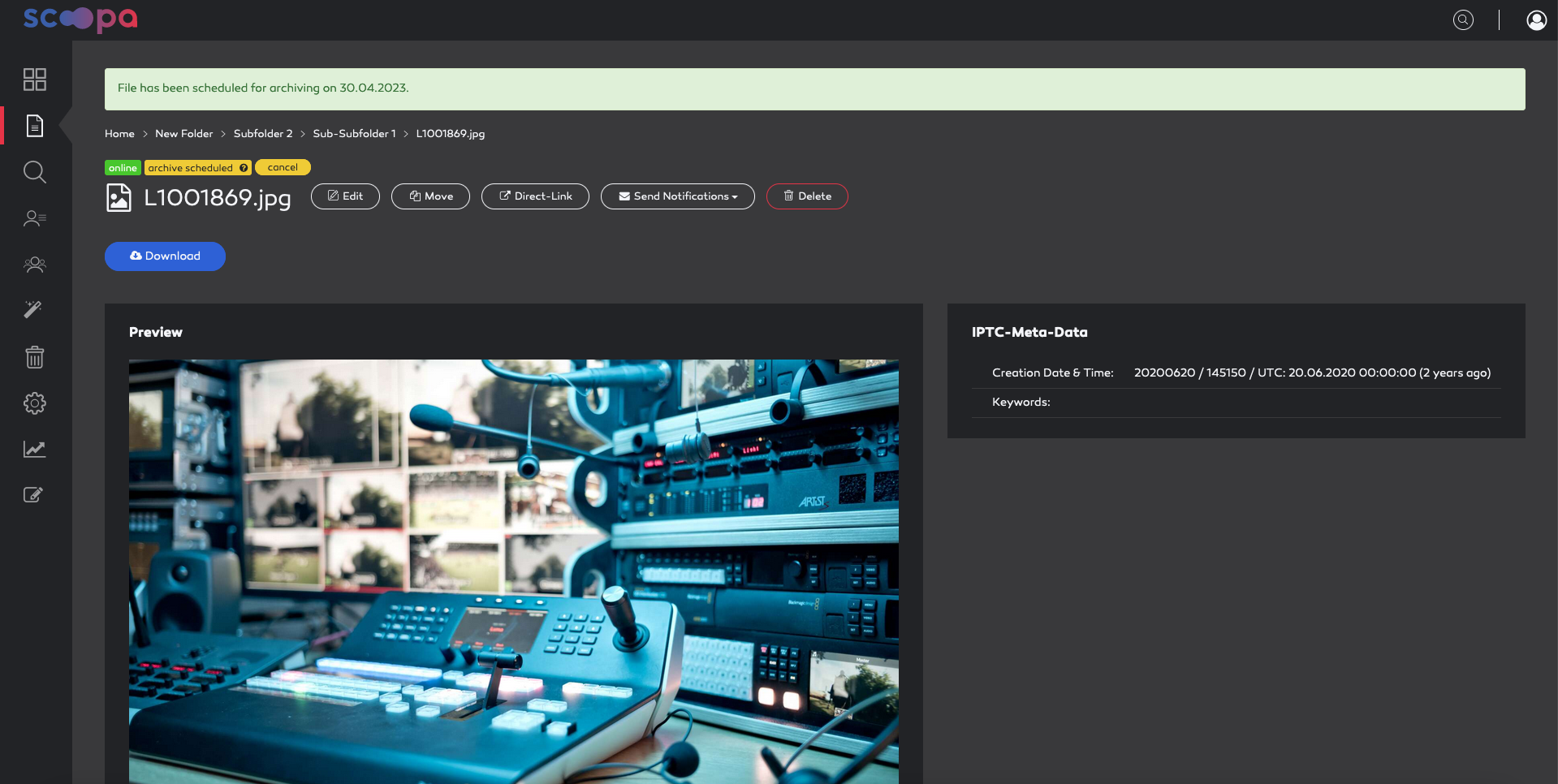Open the user list icon in sidebar

point(35,218)
